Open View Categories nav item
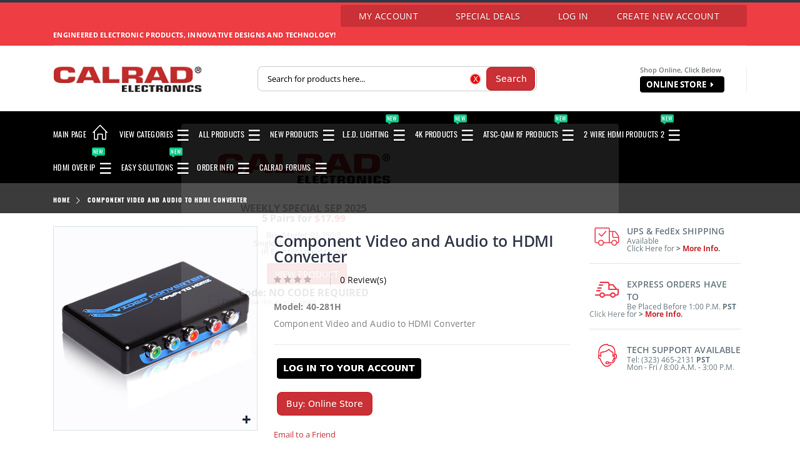800x450 pixels. tap(146, 135)
